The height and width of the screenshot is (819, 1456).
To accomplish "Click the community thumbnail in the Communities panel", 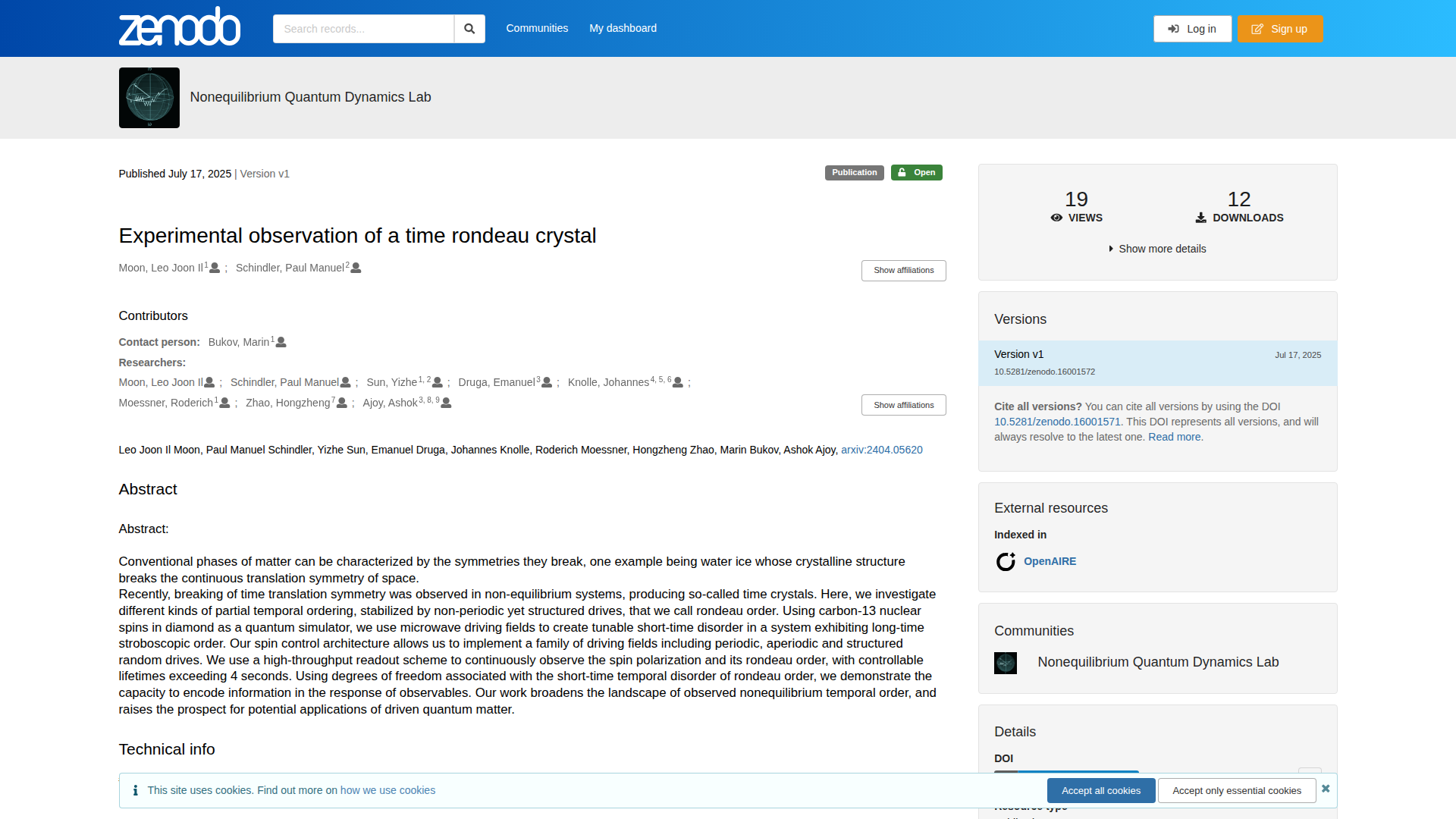I will 1006,663.
